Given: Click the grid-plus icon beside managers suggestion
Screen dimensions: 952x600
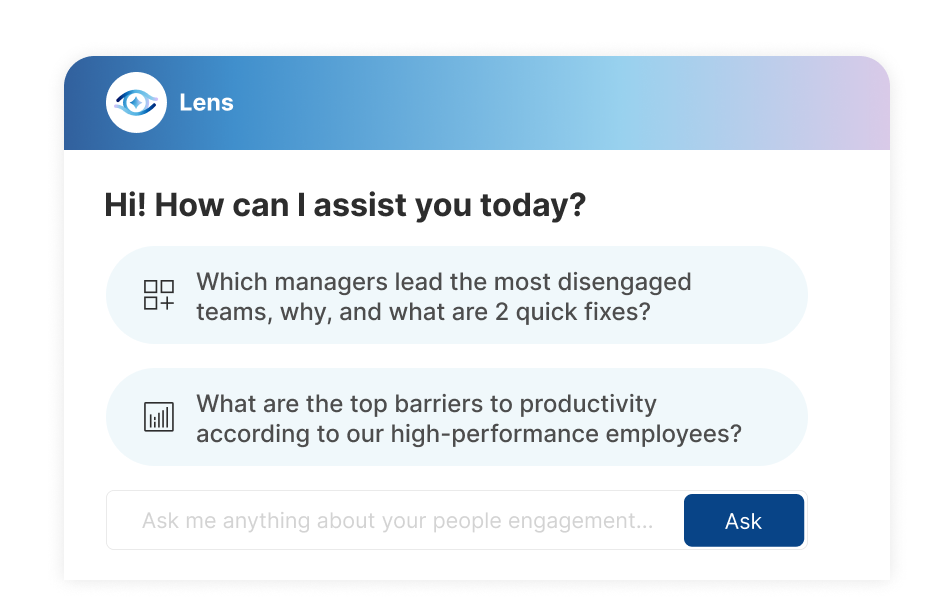Looking at the screenshot, I should pos(158,295).
